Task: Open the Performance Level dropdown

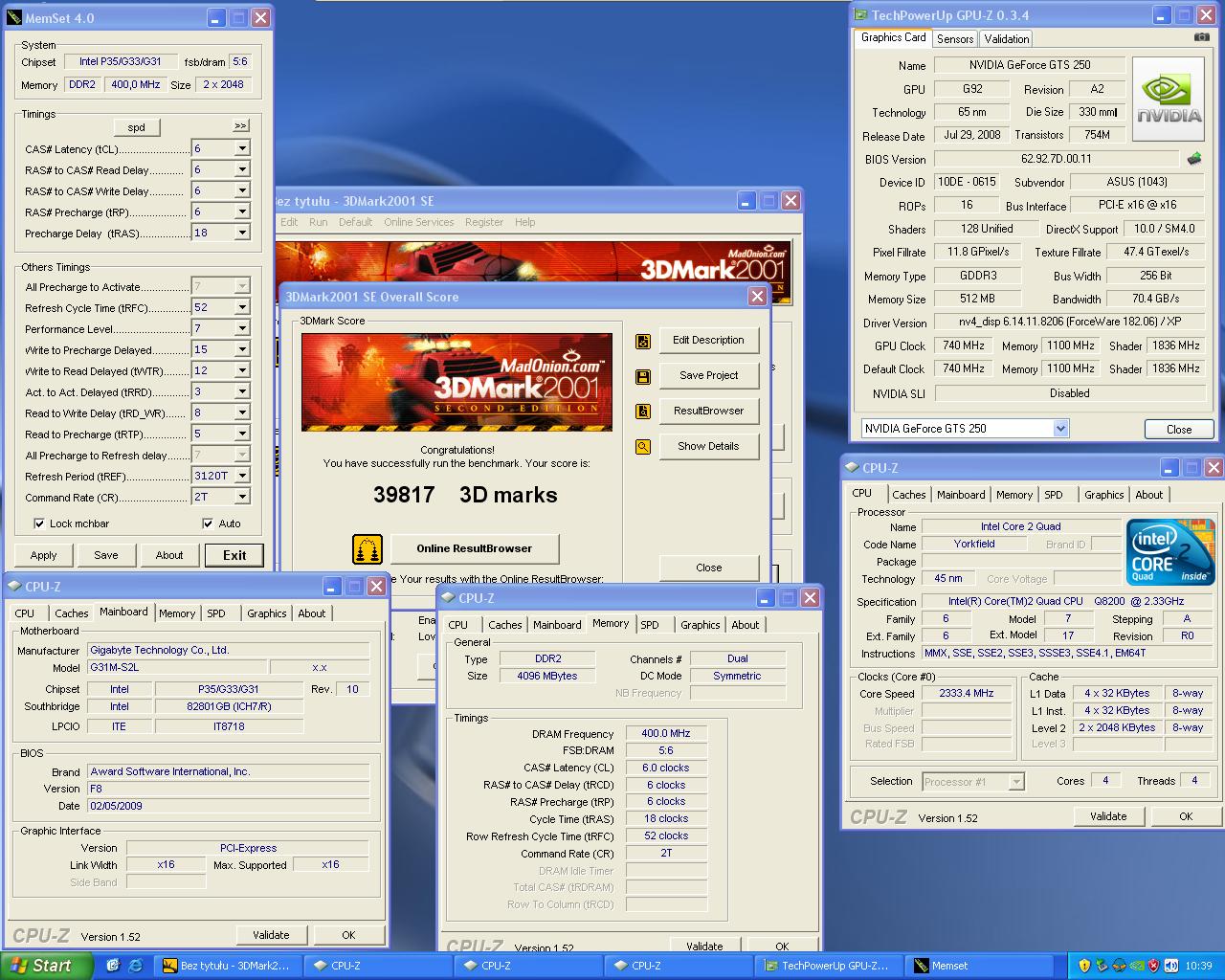Action: 241,328
